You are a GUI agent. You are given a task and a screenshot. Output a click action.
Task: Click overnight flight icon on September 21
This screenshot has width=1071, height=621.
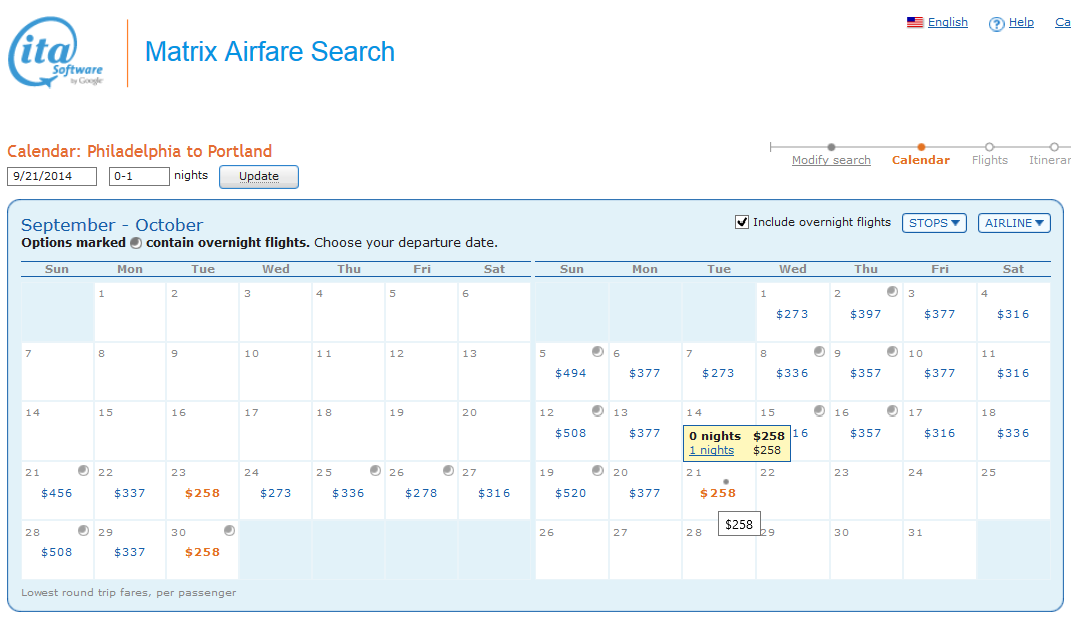(83, 471)
